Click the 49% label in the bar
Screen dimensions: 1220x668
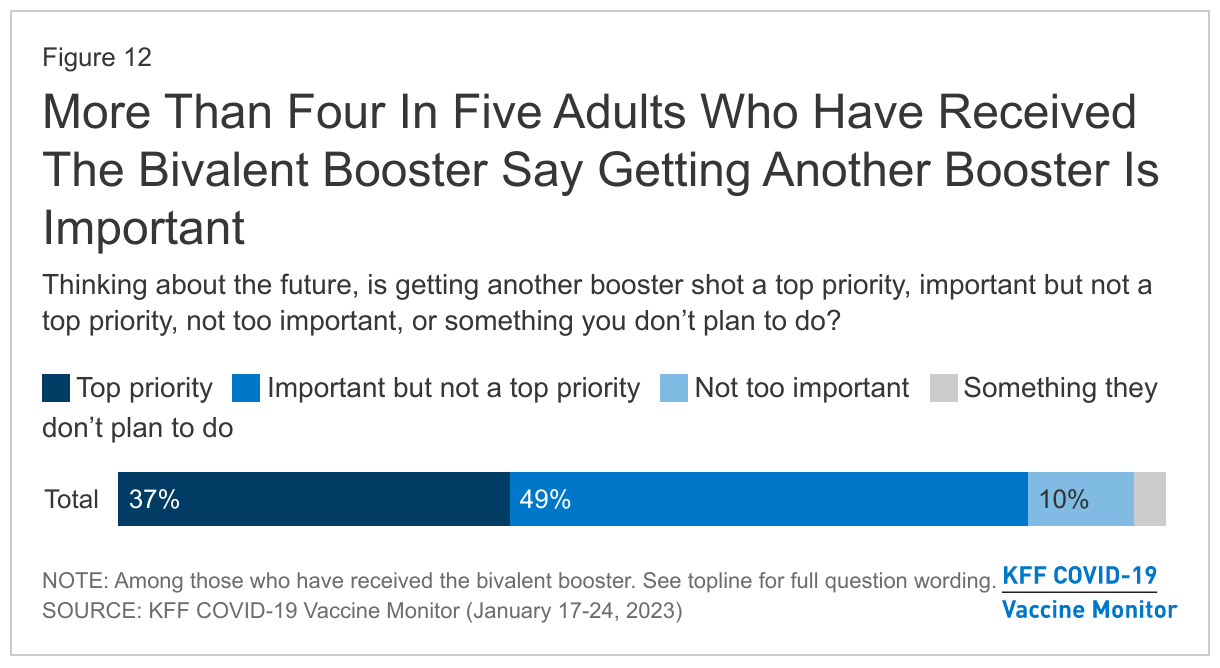click(x=546, y=499)
